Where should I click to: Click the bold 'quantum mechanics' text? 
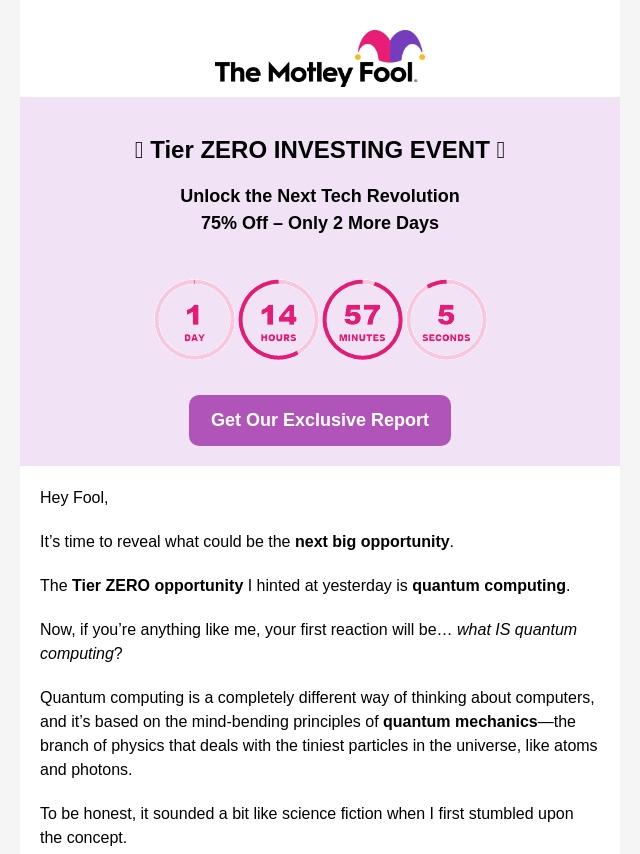tap(460, 721)
